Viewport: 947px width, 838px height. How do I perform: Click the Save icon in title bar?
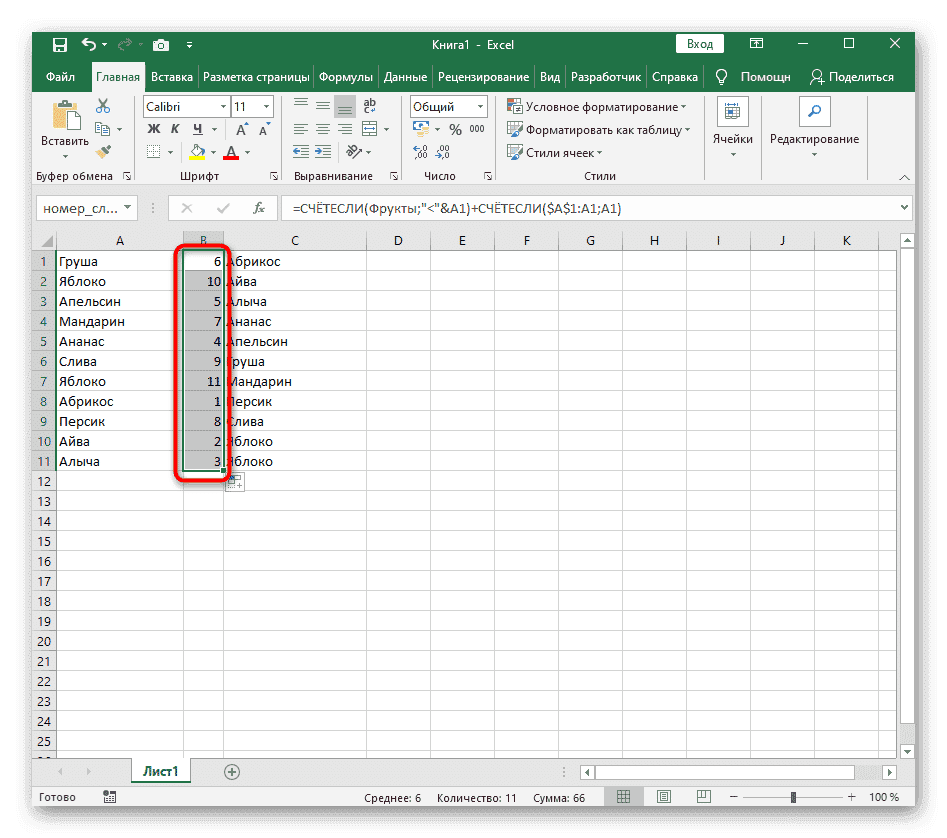[60, 44]
